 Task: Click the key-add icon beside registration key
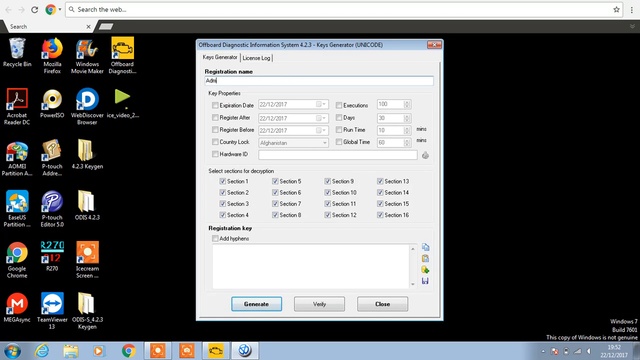[x=425, y=270]
